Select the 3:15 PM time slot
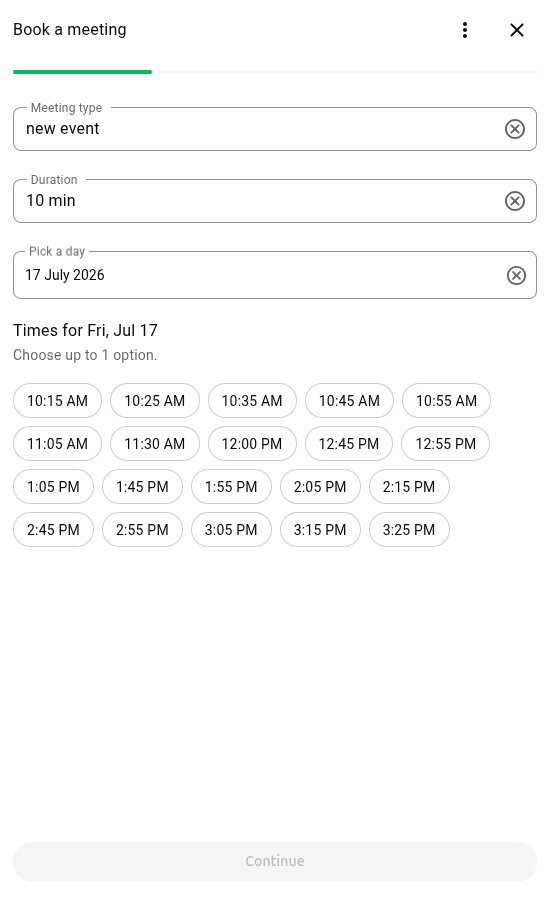 (320, 530)
